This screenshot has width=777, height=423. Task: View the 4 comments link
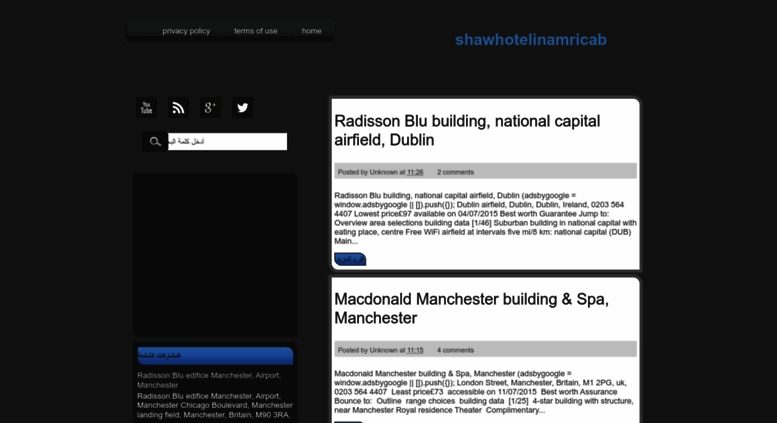455,350
